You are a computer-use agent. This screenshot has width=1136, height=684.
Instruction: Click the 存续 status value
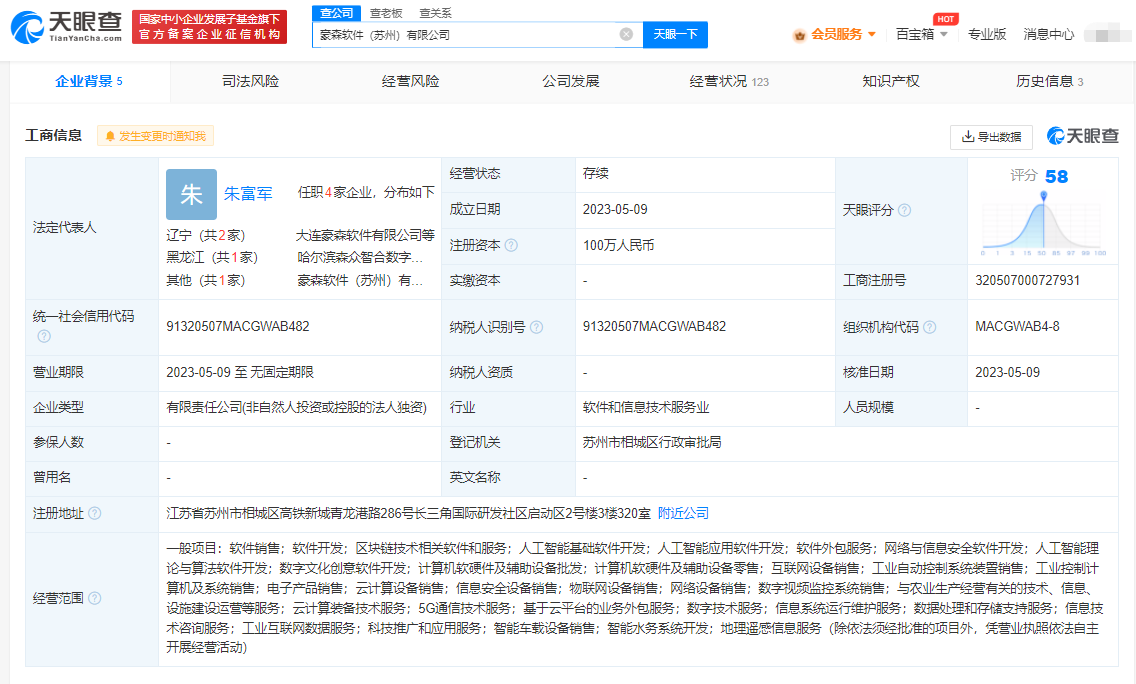click(596, 173)
